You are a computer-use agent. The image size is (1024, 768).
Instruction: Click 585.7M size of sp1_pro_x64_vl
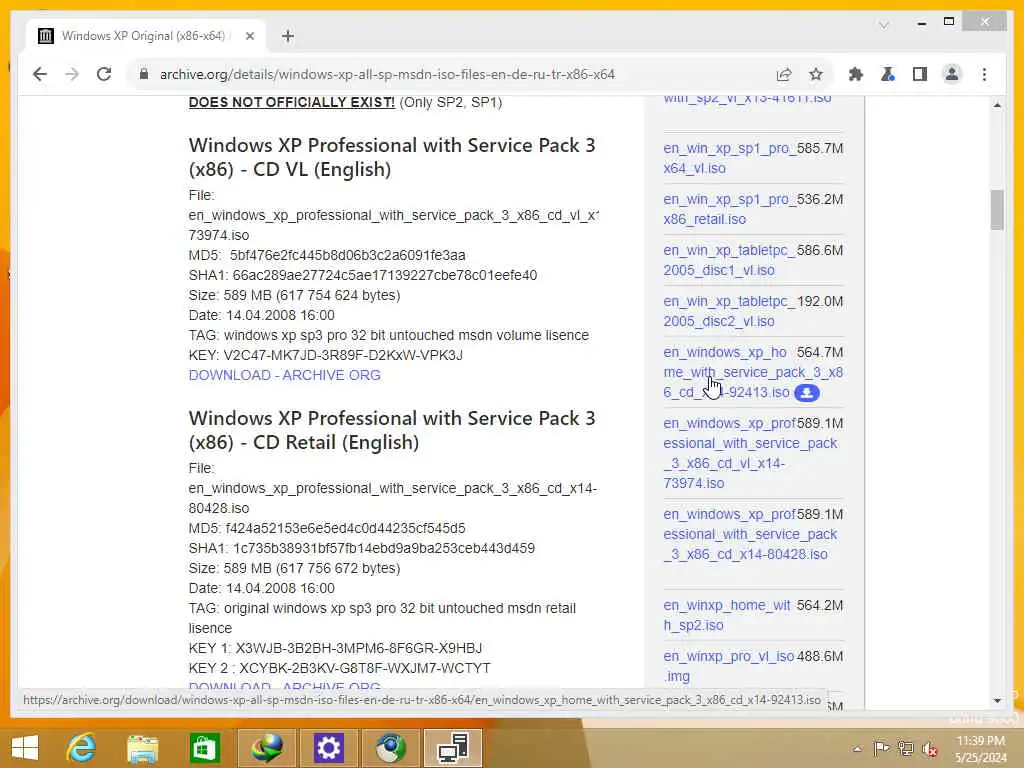click(820, 148)
